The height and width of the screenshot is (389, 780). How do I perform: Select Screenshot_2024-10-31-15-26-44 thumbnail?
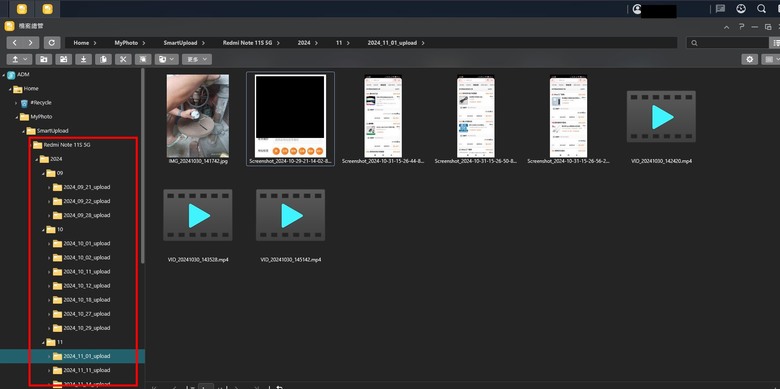point(383,115)
